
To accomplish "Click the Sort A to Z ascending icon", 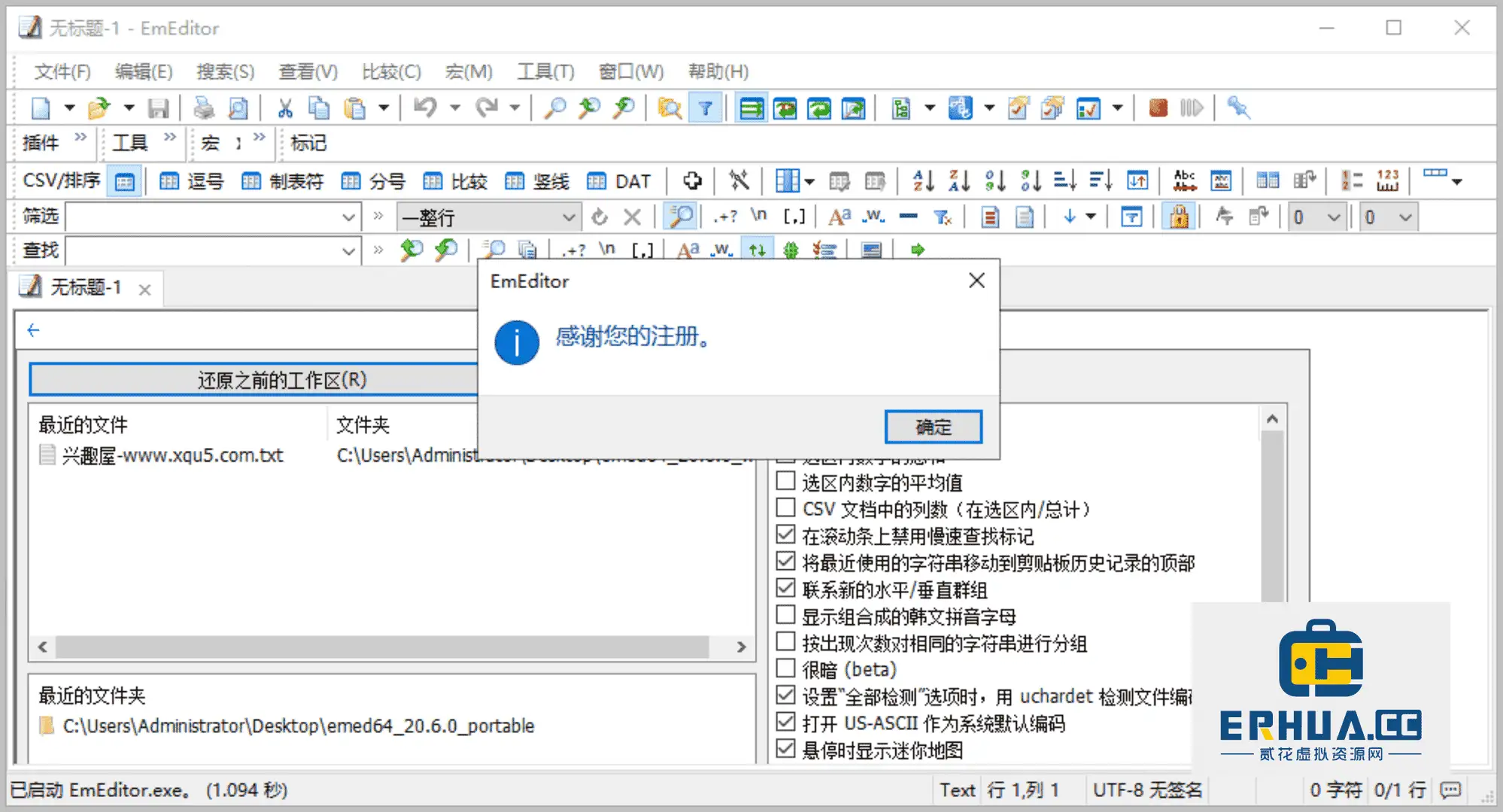I will pyautogui.click(x=923, y=180).
